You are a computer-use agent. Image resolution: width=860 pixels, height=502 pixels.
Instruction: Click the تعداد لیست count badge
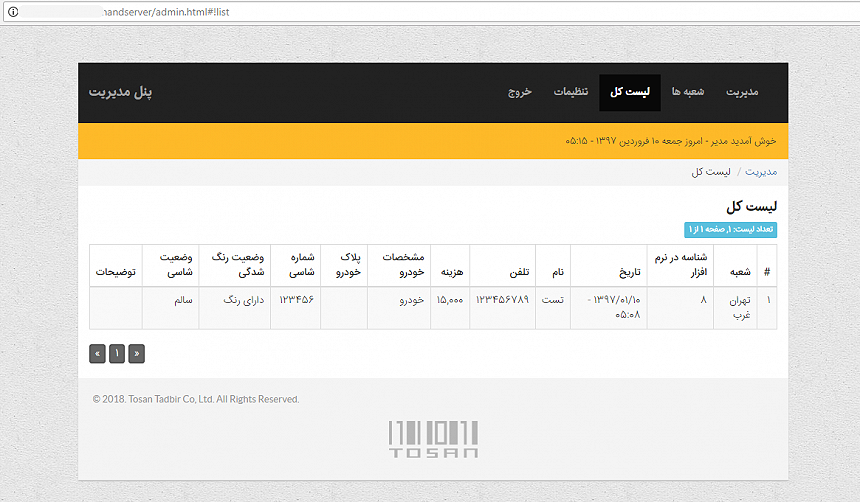coord(731,229)
